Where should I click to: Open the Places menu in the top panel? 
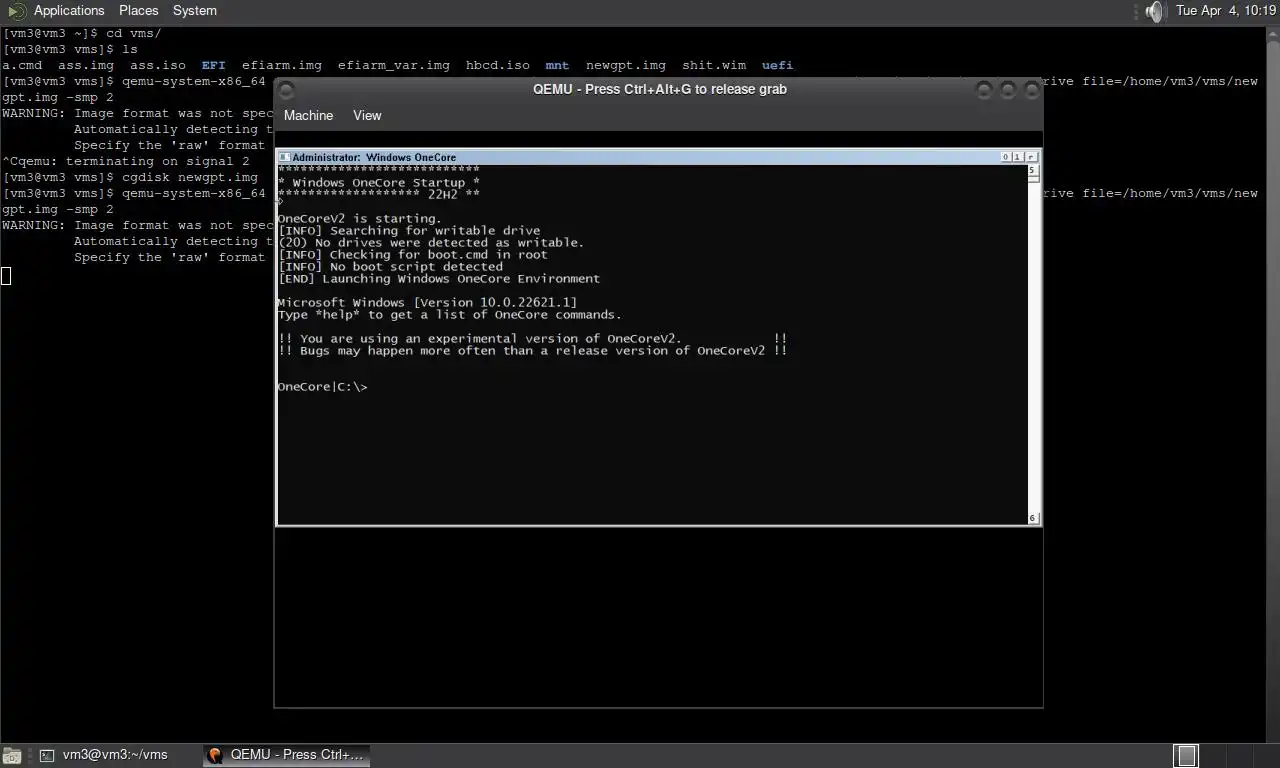click(138, 10)
